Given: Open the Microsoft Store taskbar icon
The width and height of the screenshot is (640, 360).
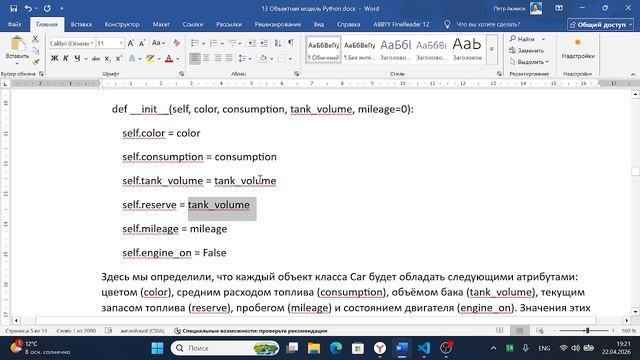Looking at the screenshot, I should 358,348.
